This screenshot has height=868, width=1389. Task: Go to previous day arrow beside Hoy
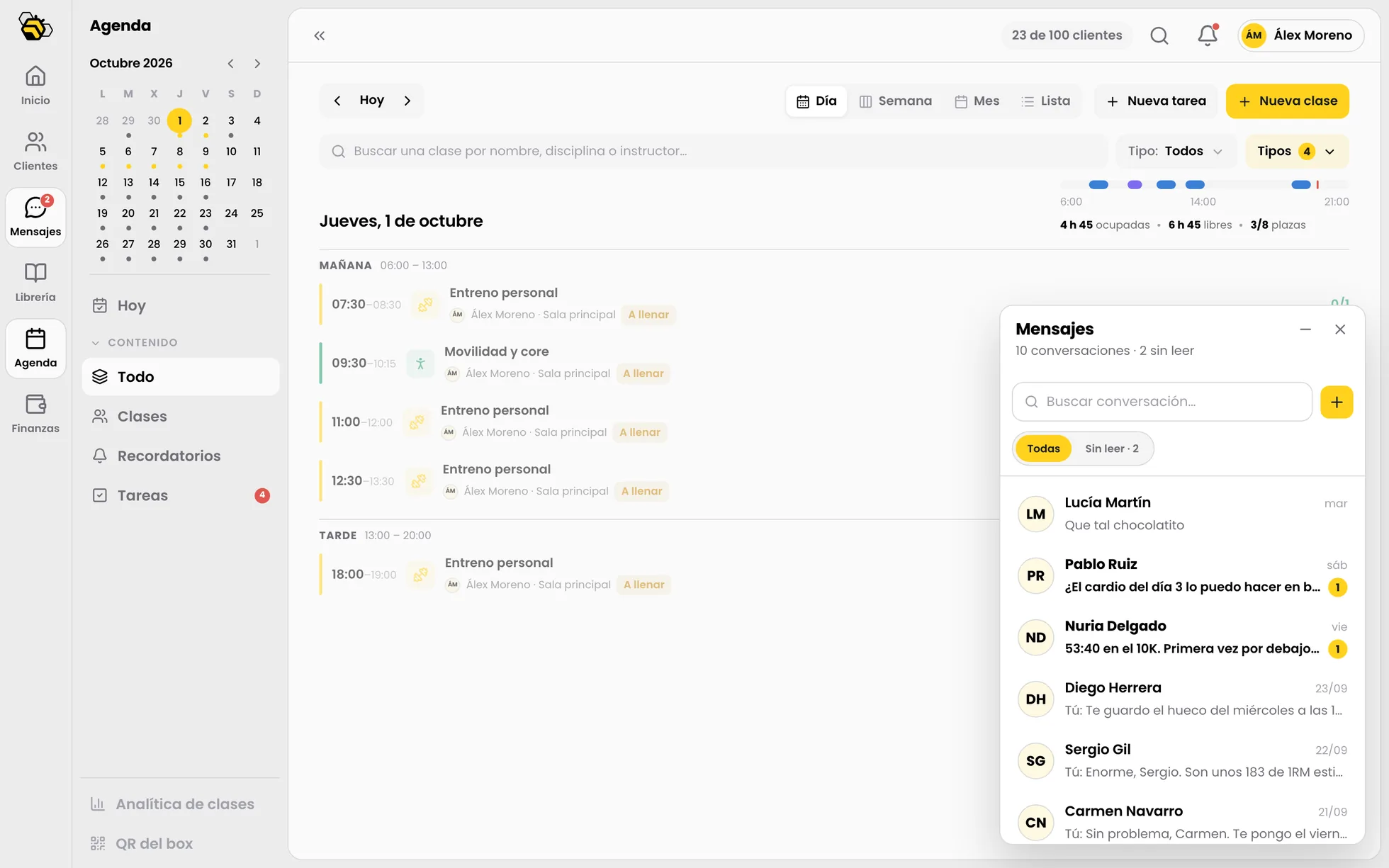coord(337,101)
